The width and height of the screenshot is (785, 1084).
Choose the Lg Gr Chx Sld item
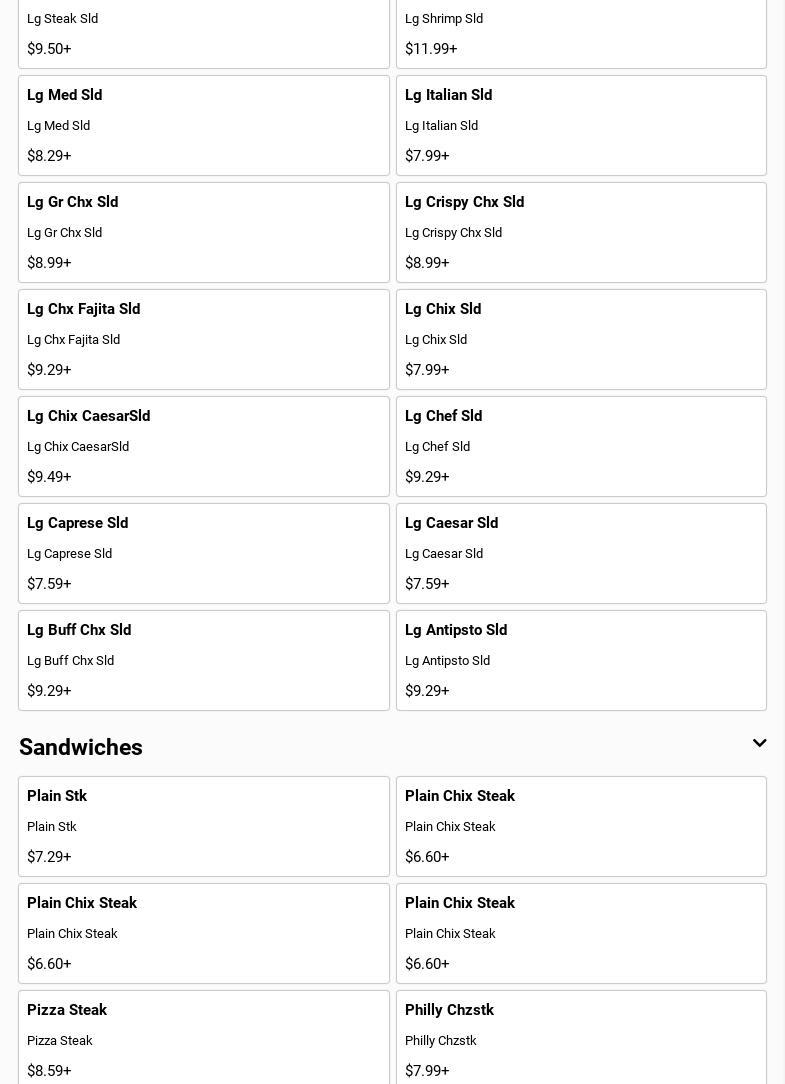click(203, 232)
